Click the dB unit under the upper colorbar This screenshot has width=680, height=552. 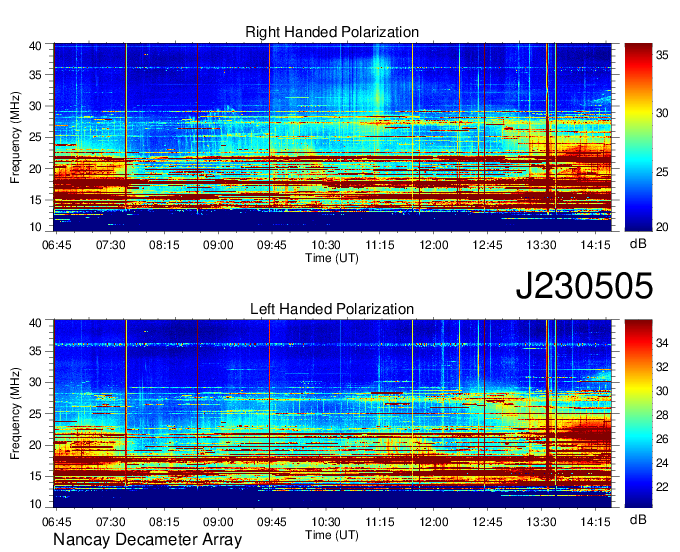(638, 244)
